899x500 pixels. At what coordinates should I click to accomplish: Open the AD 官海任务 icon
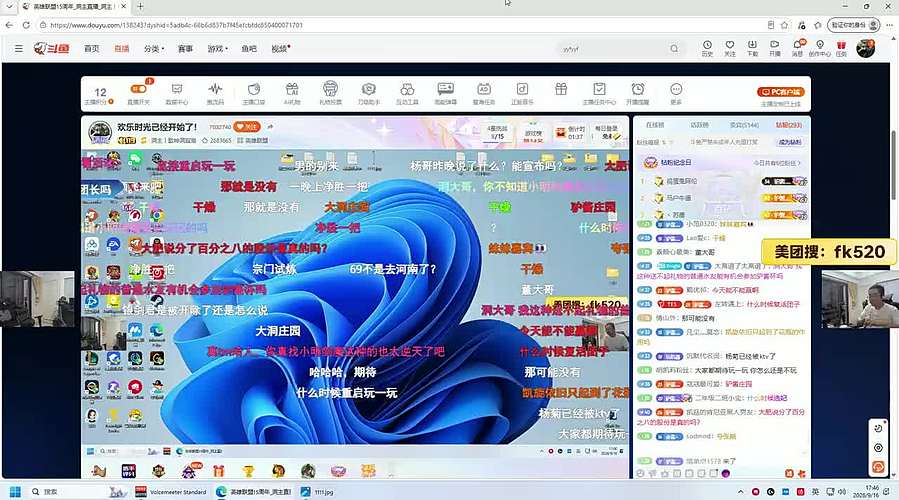(x=484, y=93)
